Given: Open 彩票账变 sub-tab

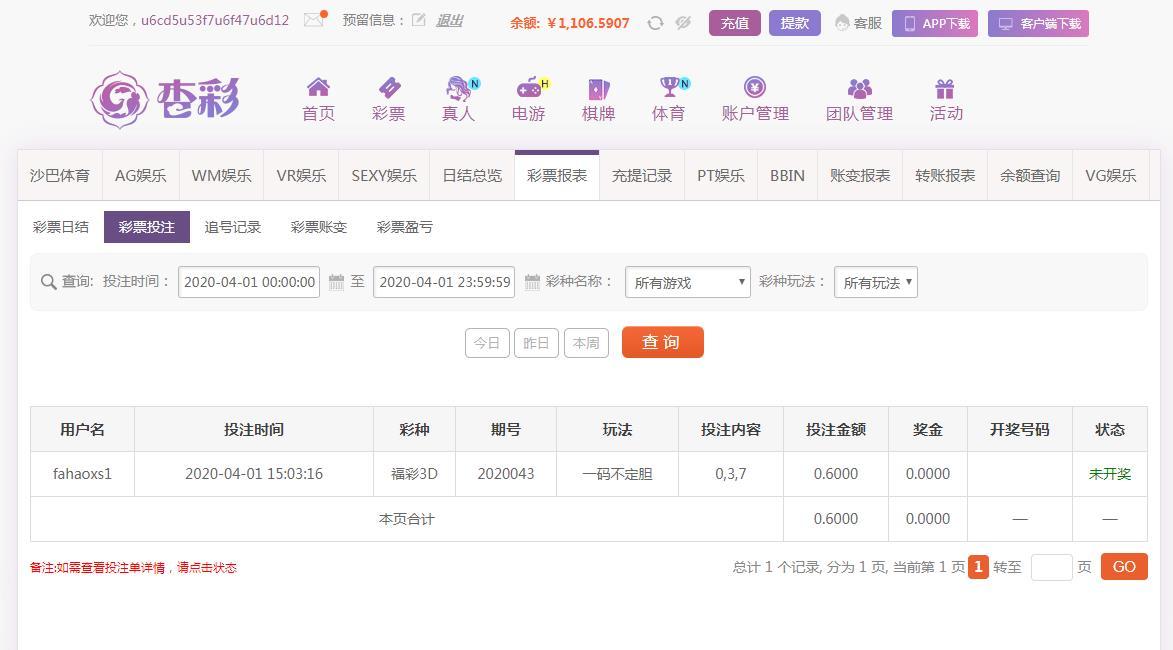Looking at the screenshot, I should (319, 227).
